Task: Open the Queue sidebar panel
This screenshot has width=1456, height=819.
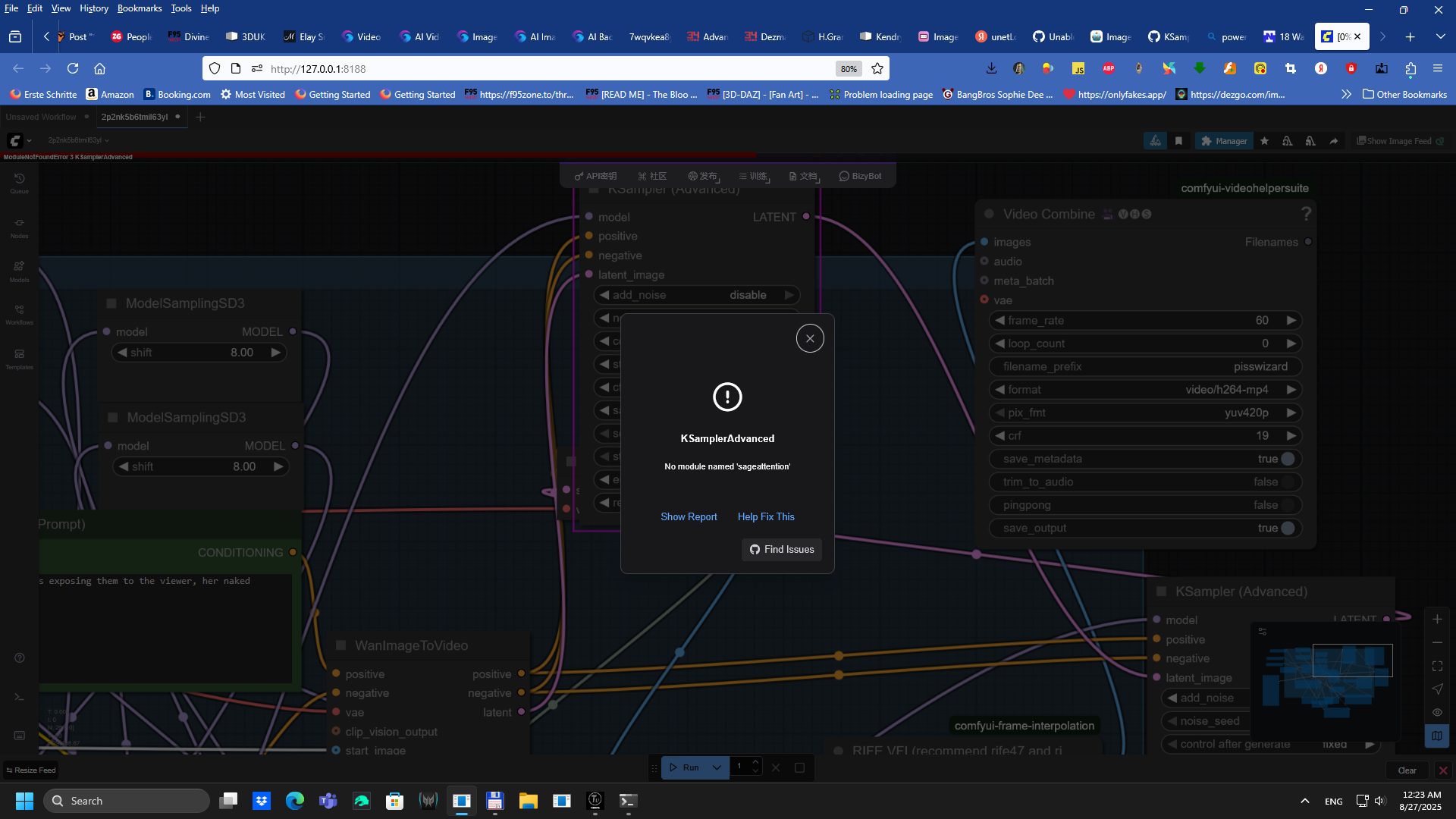Action: pyautogui.click(x=19, y=183)
